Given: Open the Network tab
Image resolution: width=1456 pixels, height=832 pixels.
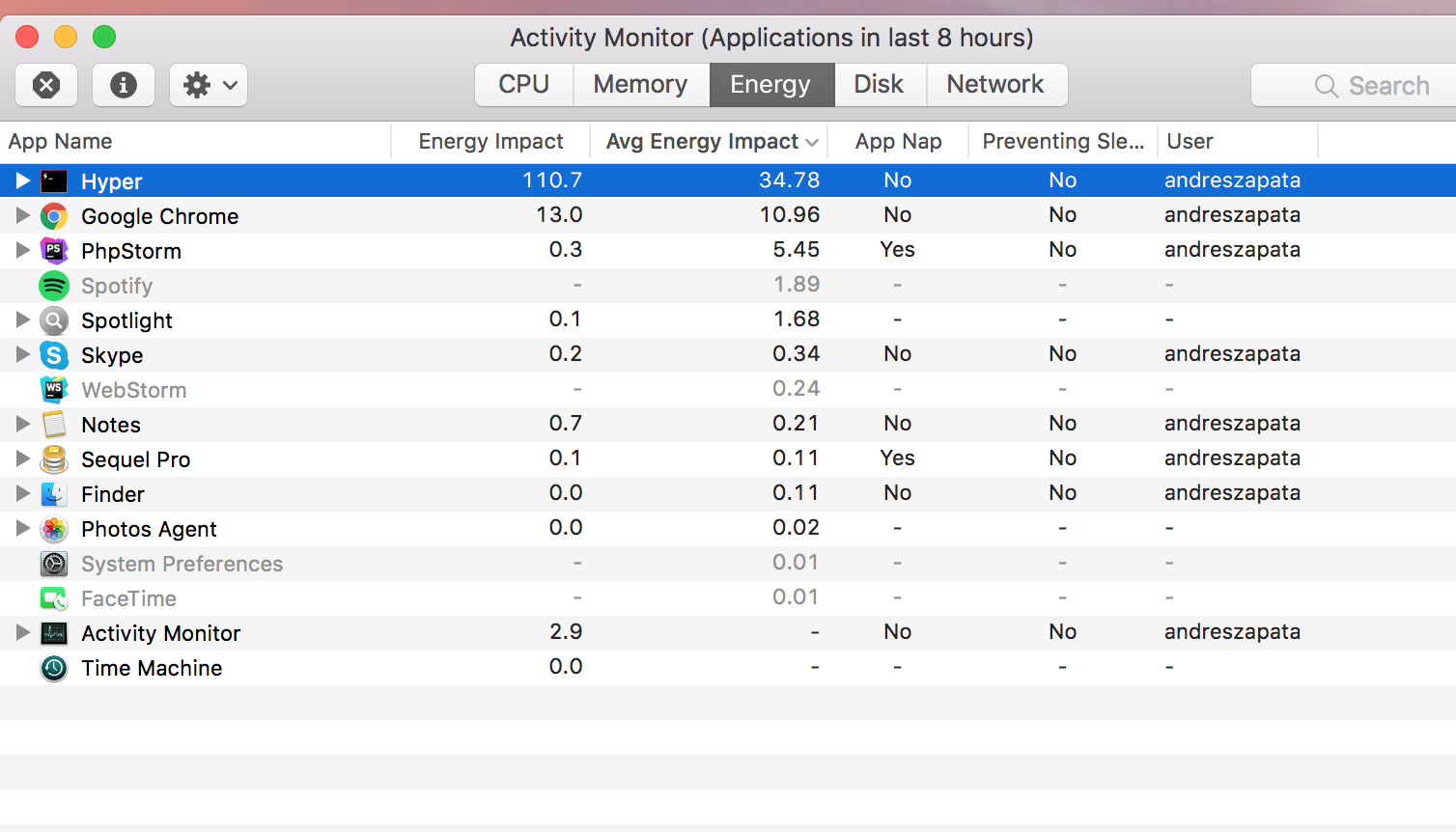Looking at the screenshot, I should pyautogui.click(x=996, y=85).
